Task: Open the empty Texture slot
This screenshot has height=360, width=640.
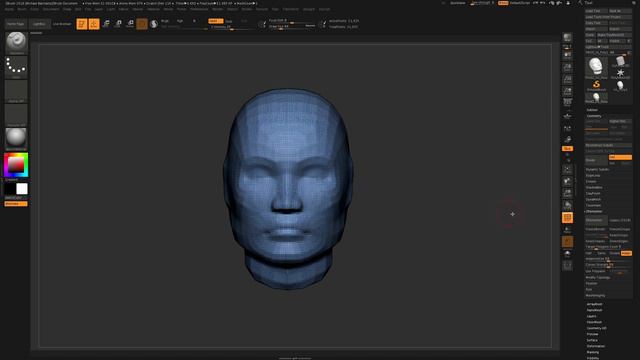Action: point(16,115)
